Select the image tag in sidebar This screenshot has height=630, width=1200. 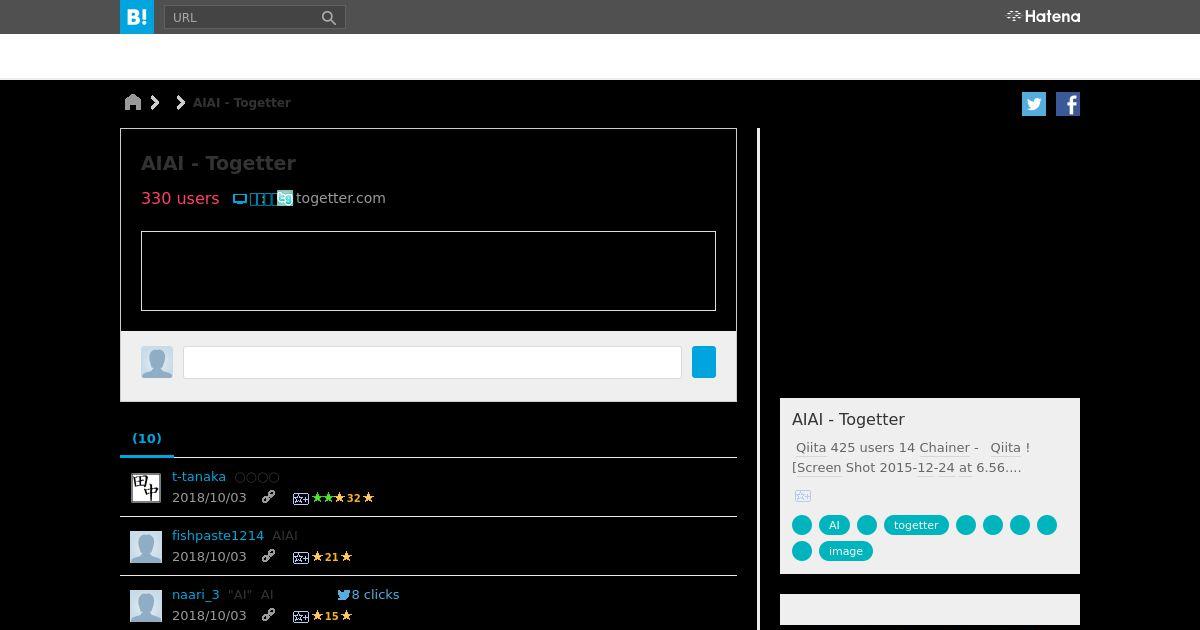coord(846,551)
